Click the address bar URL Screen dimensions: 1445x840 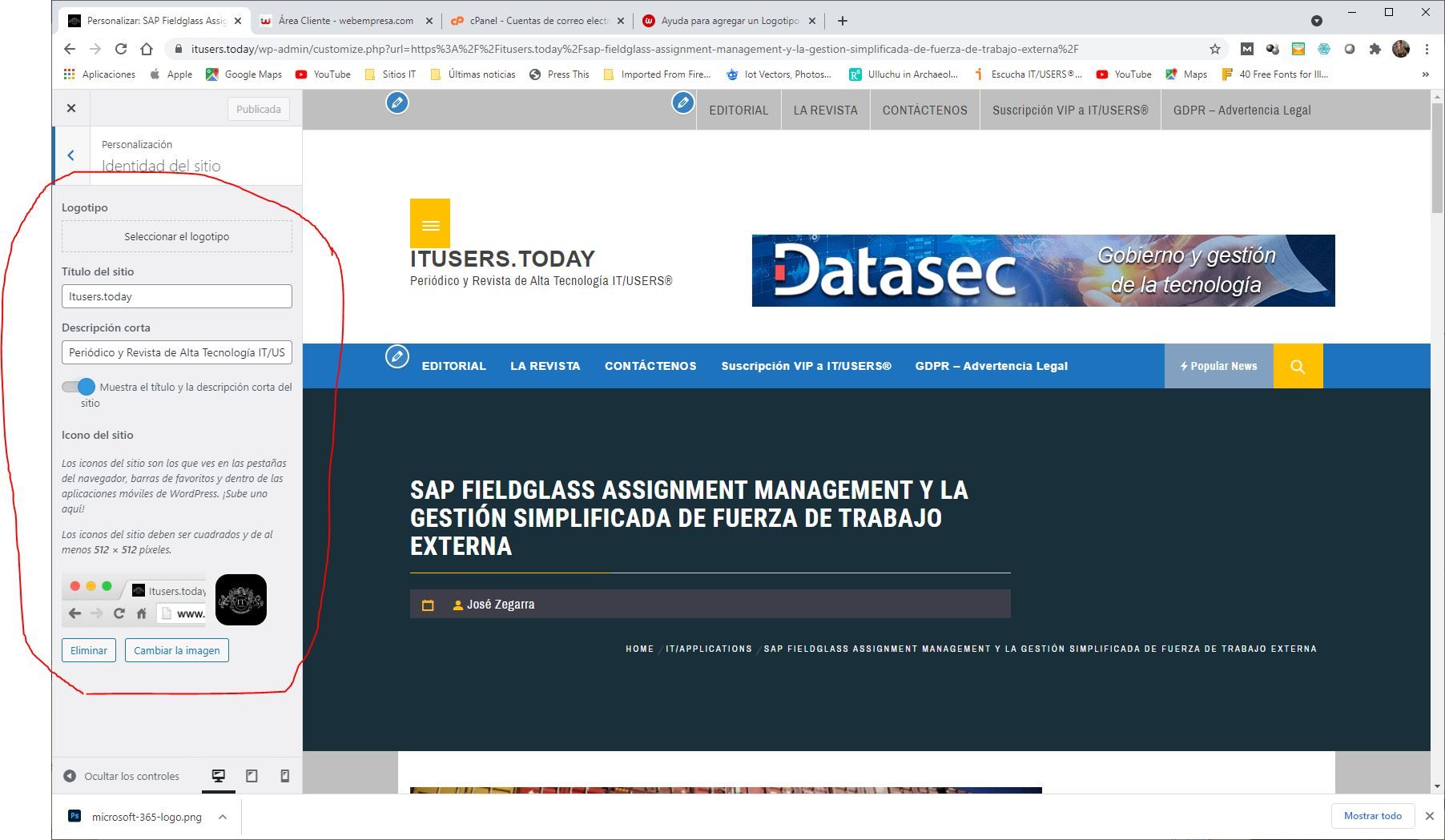[634, 49]
